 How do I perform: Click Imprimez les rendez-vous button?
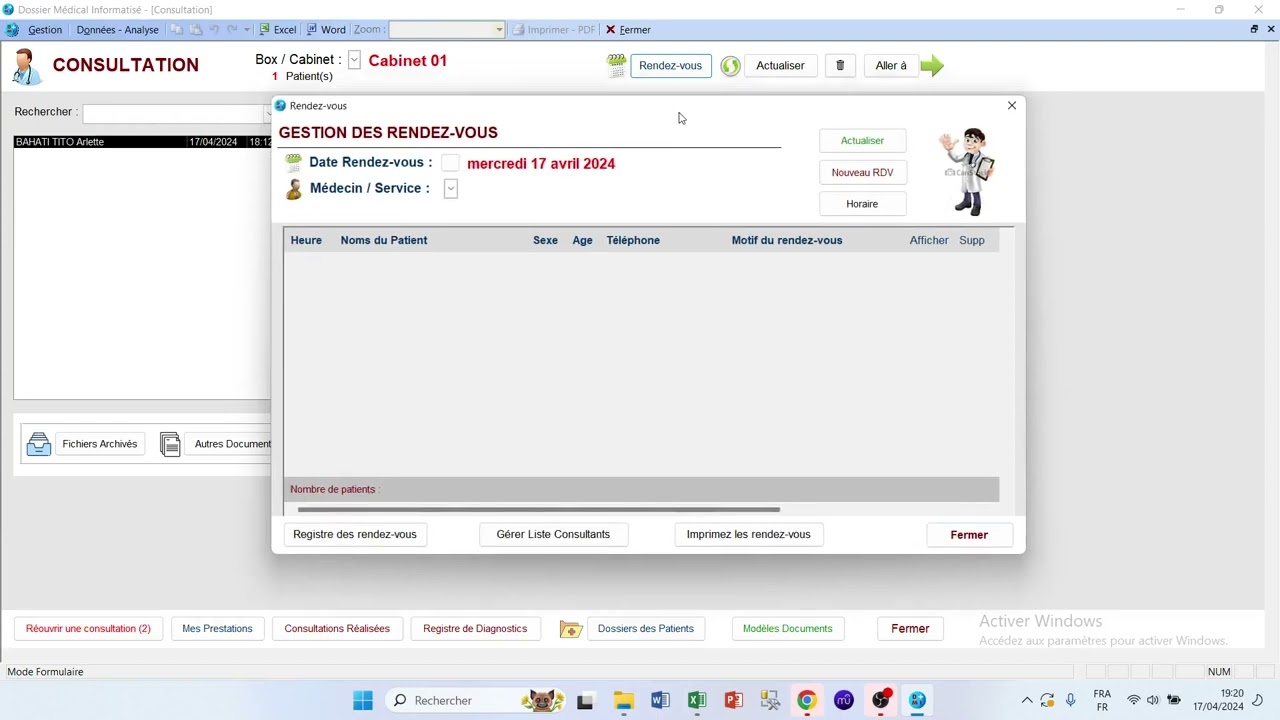(749, 535)
